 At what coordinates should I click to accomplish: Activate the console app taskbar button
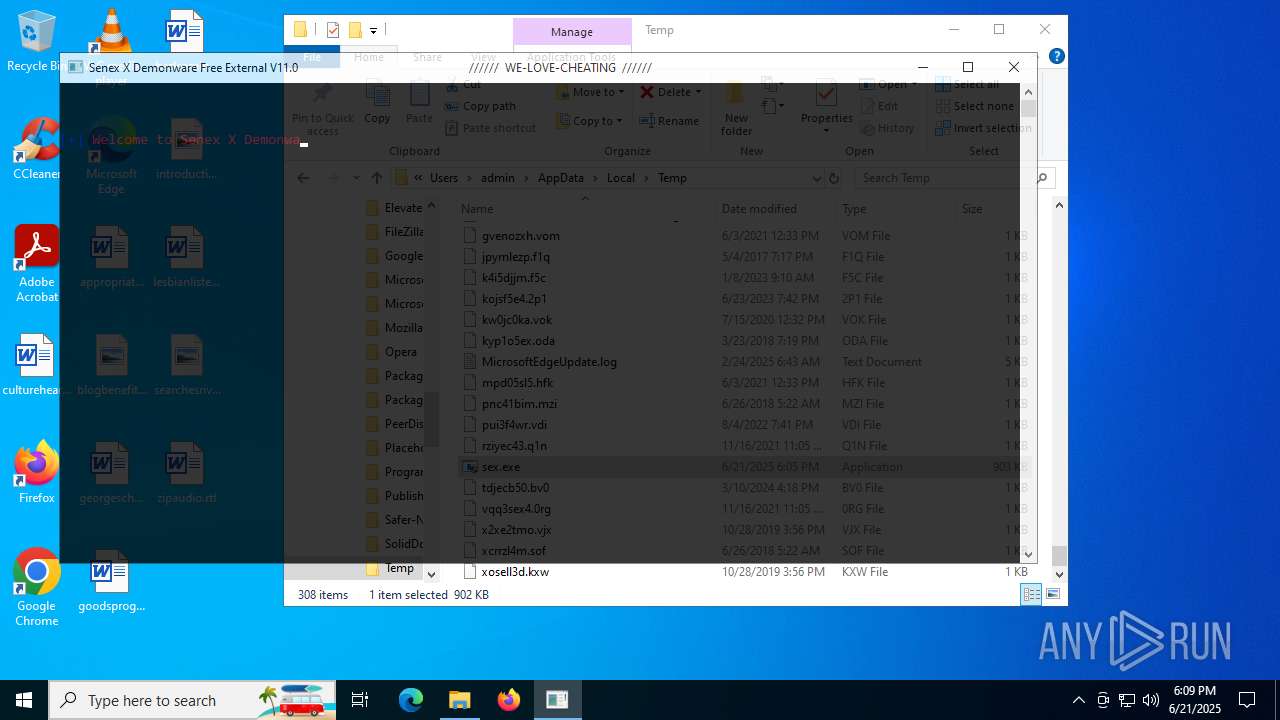click(x=557, y=700)
